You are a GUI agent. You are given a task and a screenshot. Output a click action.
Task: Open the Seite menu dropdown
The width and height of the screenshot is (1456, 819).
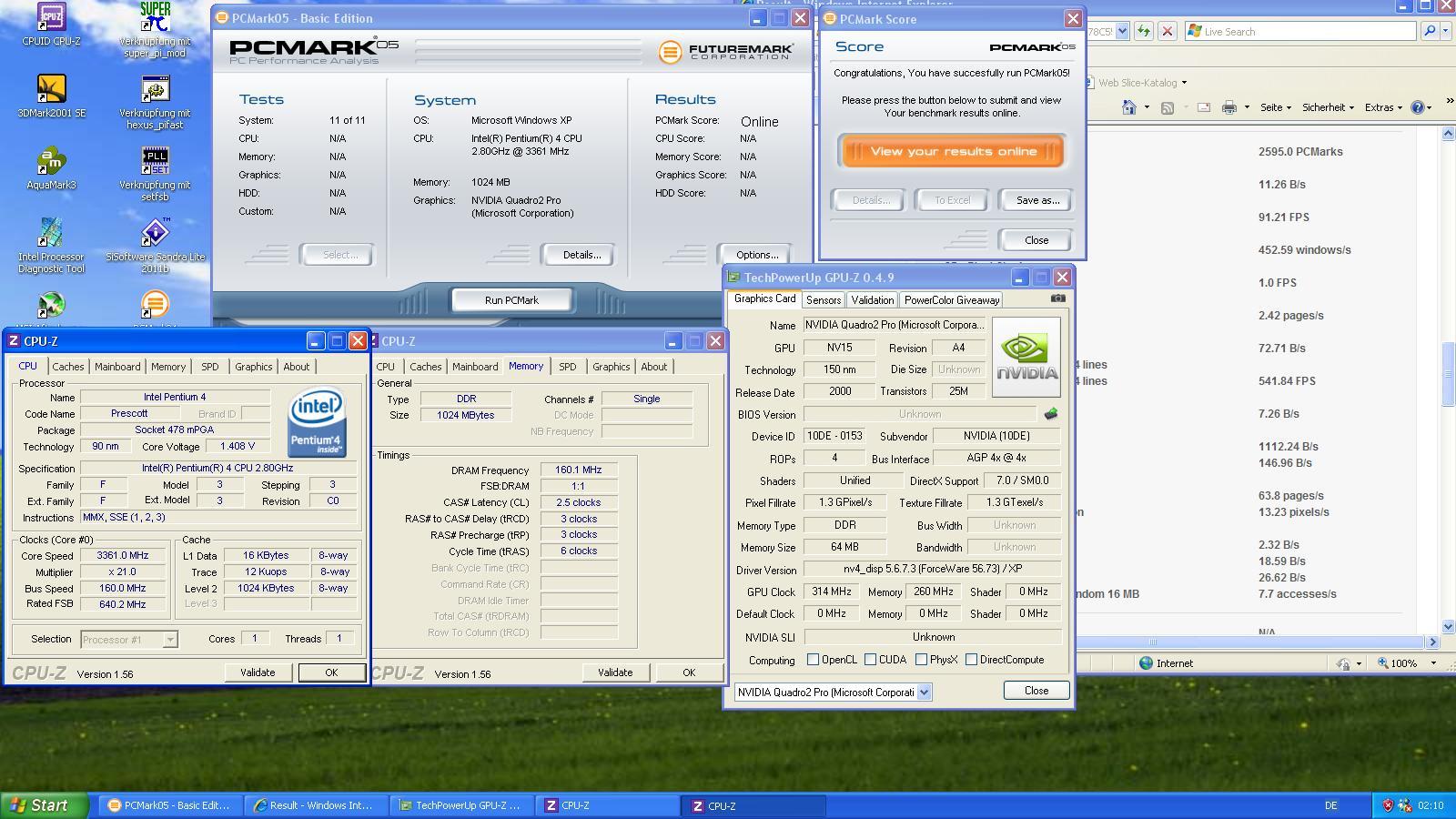(x=1275, y=107)
